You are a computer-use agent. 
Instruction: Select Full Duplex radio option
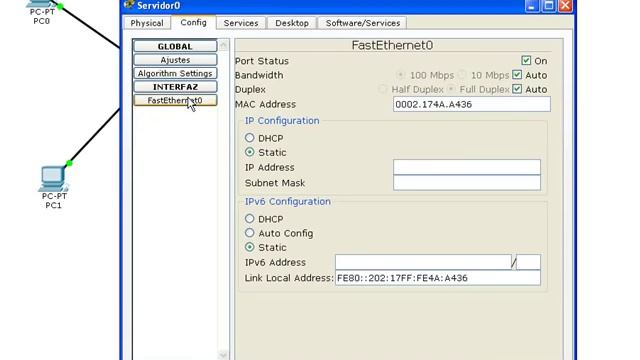click(x=451, y=89)
